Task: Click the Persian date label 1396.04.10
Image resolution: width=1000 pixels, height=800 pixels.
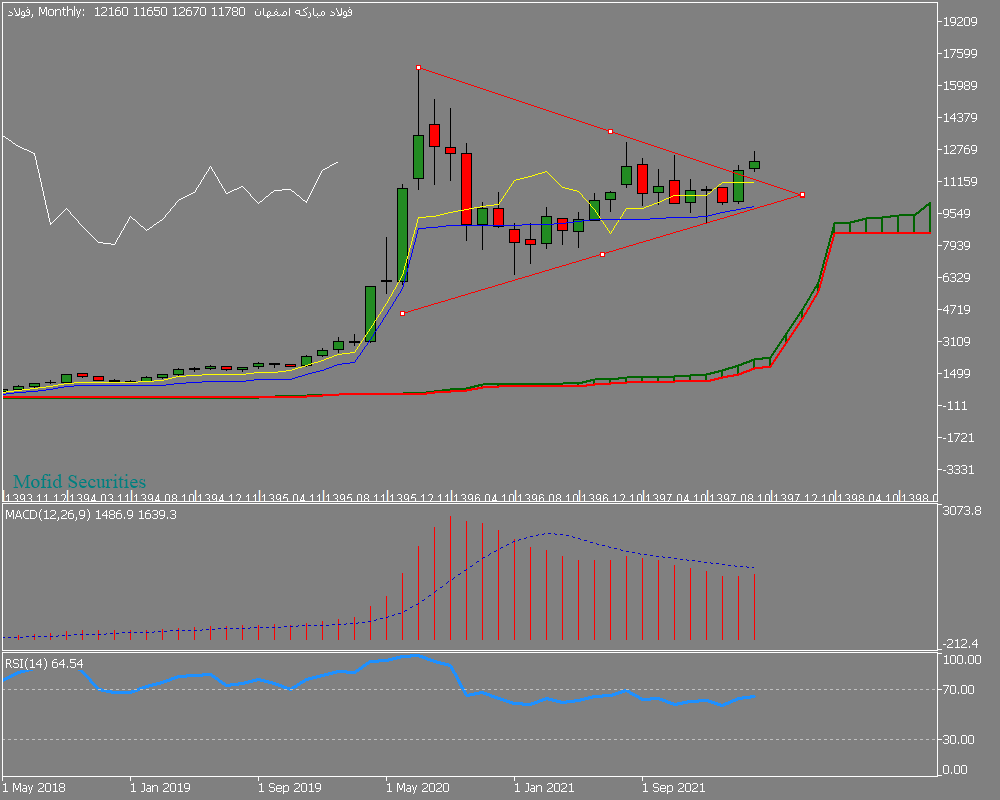Action: 483,498
